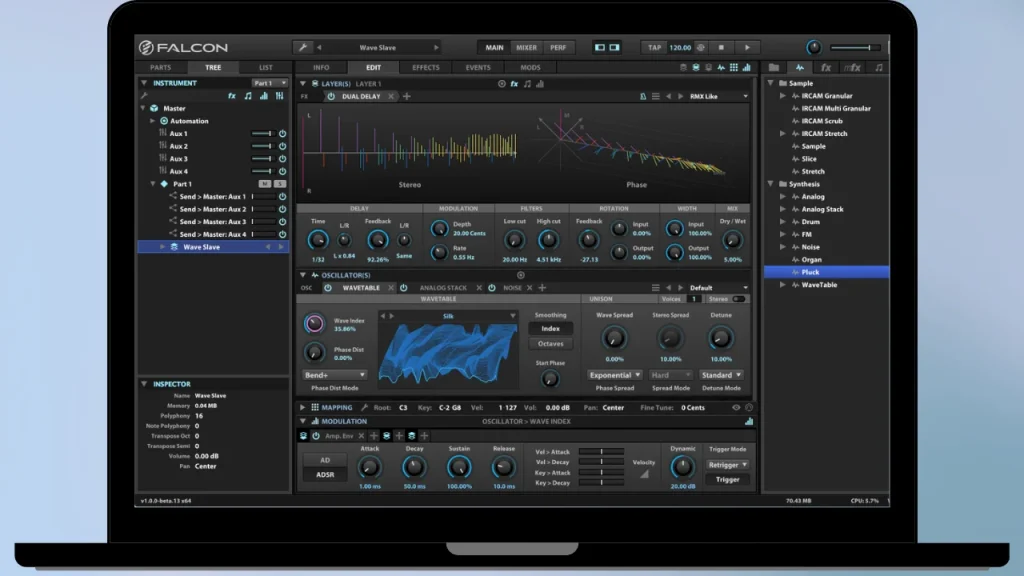Viewport: 1024px width, 576px height.
Task: Click the mixer faders icon in Instrument toolbar
Action: coord(280,96)
